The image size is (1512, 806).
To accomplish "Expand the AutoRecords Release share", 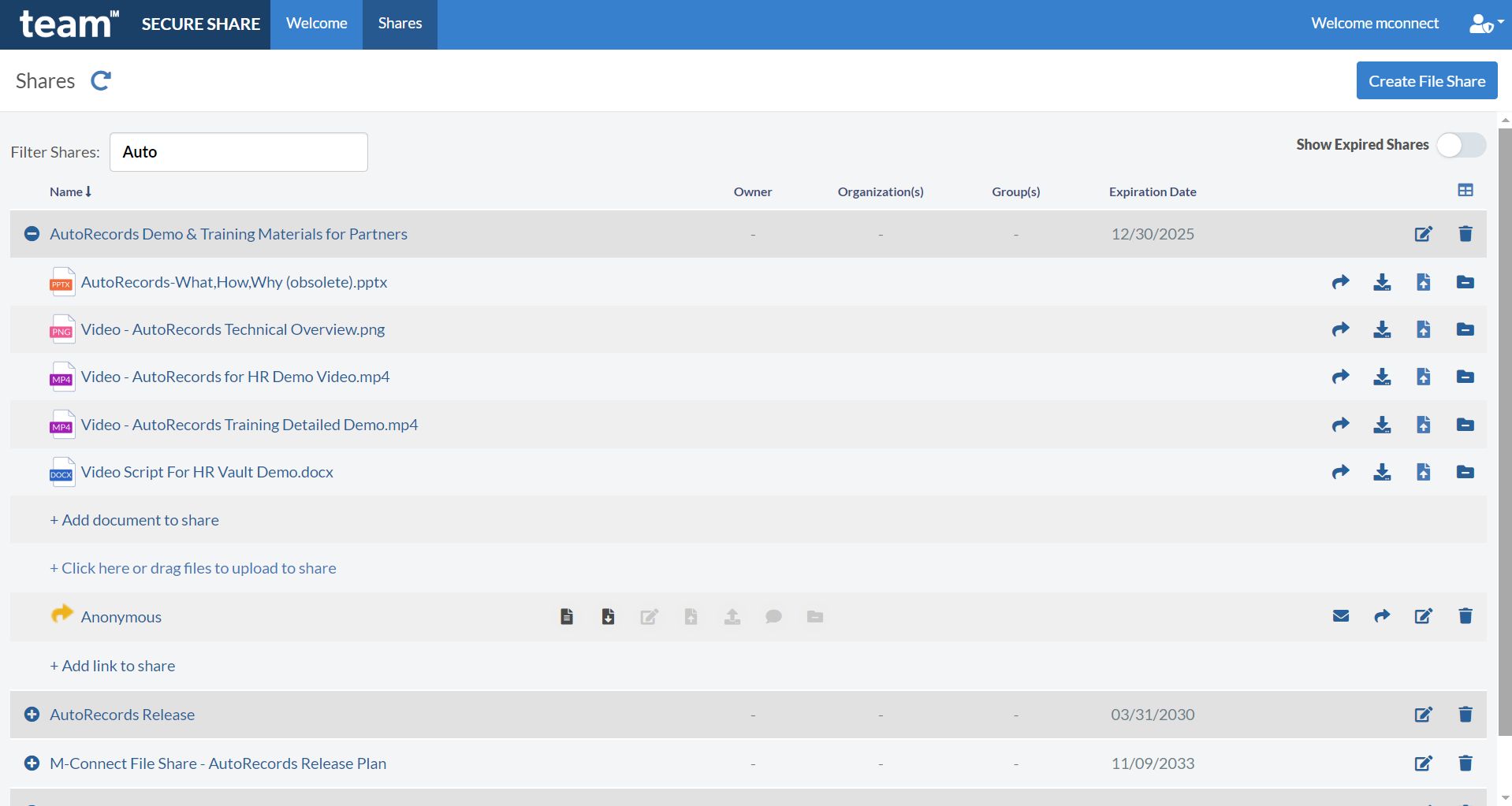I will [32, 715].
